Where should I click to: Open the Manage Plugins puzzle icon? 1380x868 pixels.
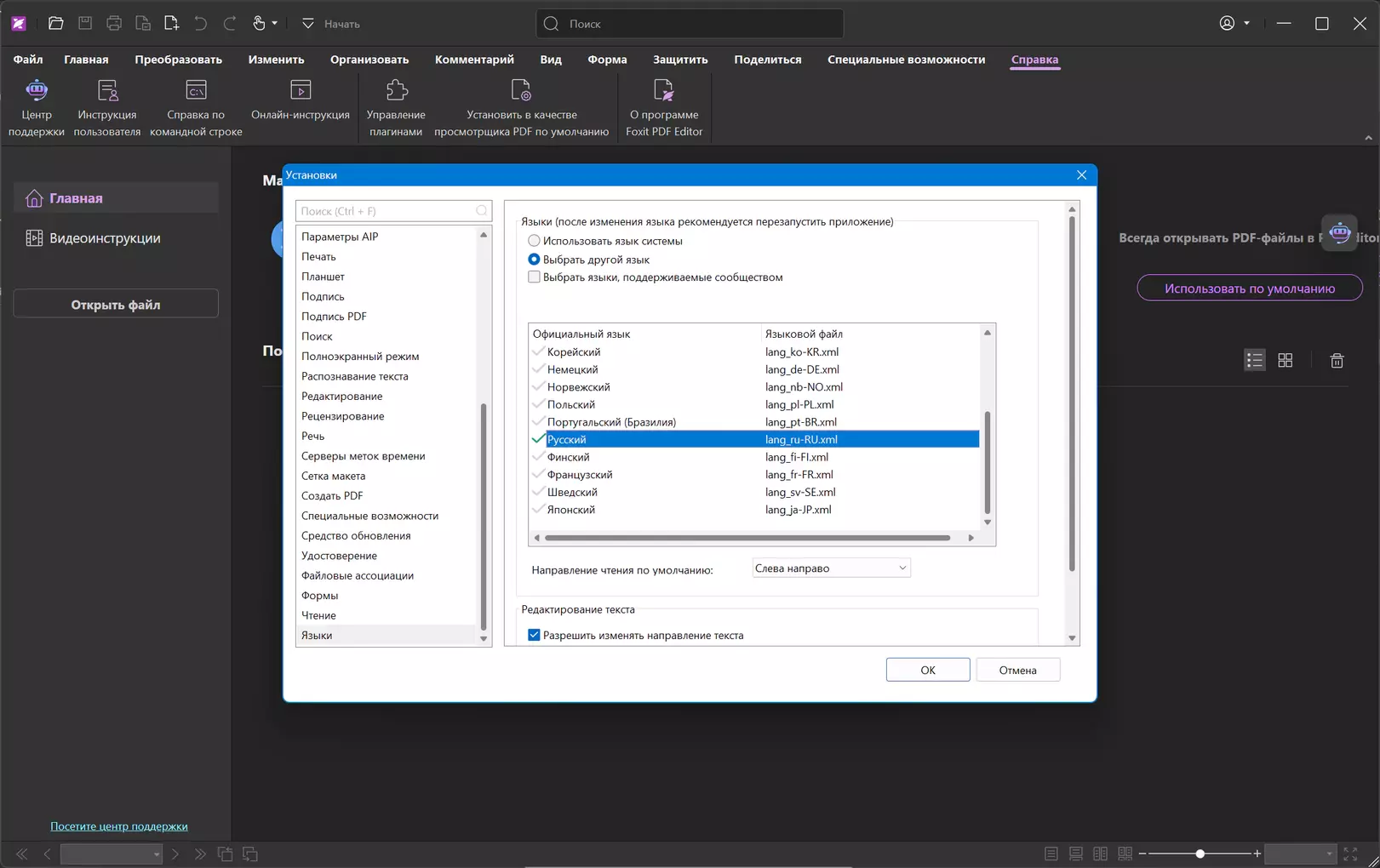[x=396, y=90]
